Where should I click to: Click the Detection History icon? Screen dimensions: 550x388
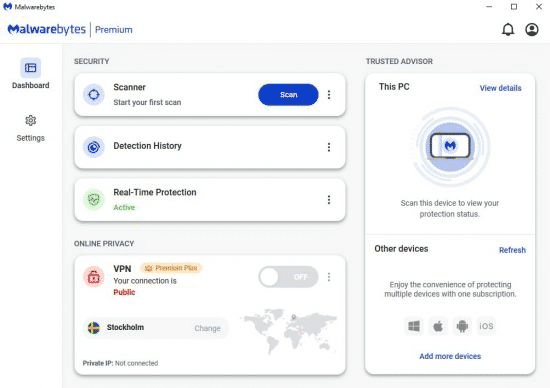click(x=94, y=147)
